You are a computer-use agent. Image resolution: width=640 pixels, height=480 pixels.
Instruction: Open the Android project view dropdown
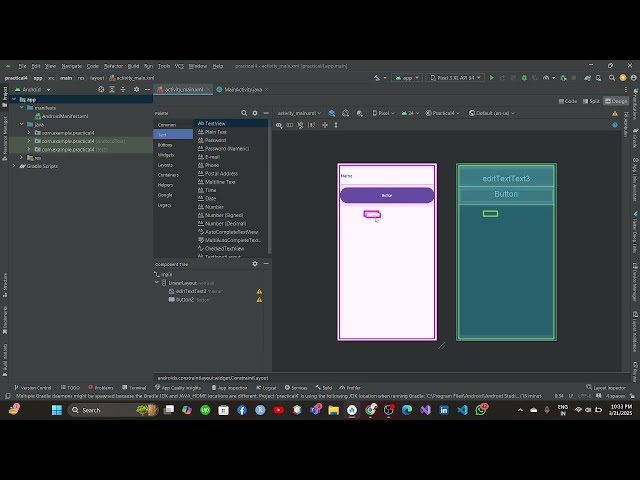[33, 89]
